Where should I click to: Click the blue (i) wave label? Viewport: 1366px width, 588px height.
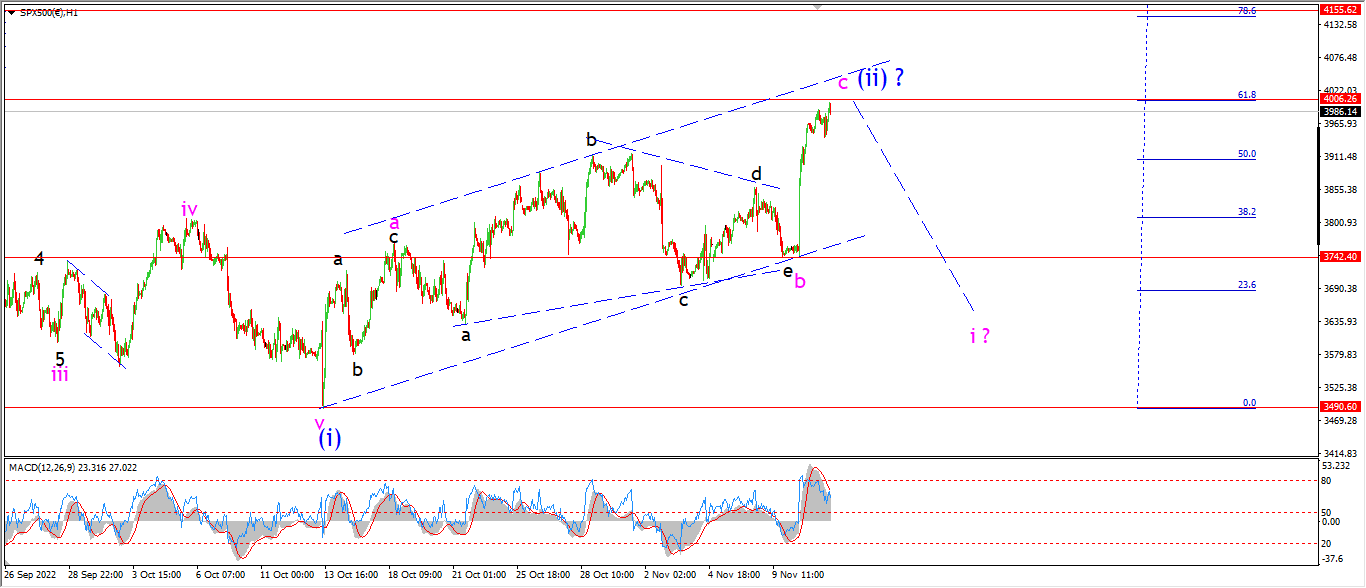click(330, 438)
